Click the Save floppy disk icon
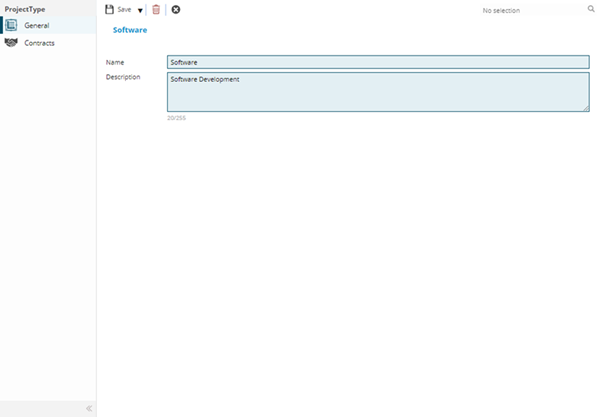Image resolution: width=600 pixels, height=417 pixels. pyautogui.click(x=110, y=9)
